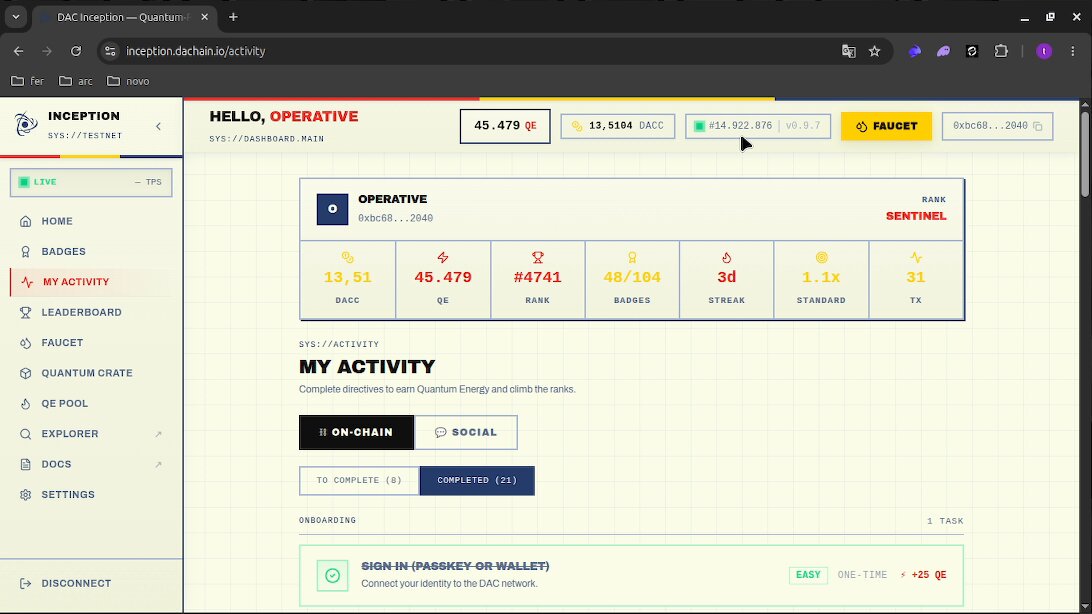Open Docs external link in sidebar

(91, 464)
